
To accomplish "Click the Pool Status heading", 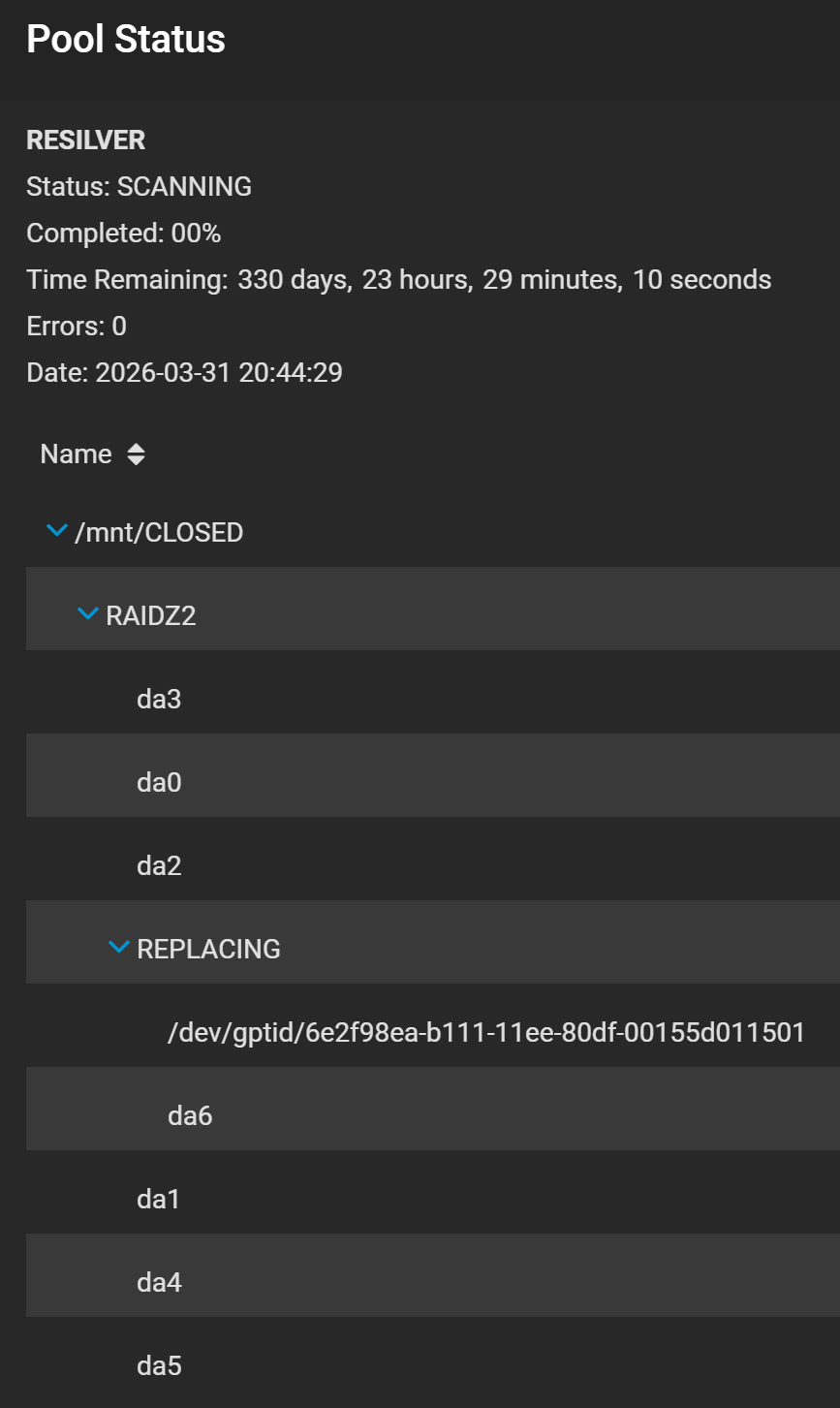I will [126, 40].
